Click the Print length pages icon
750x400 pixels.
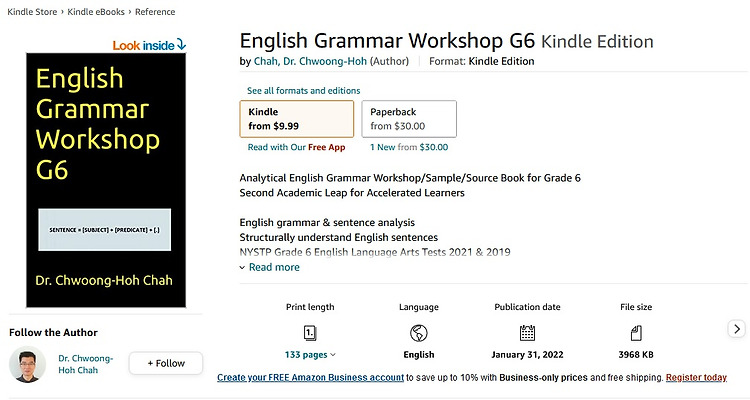tap(310, 333)
